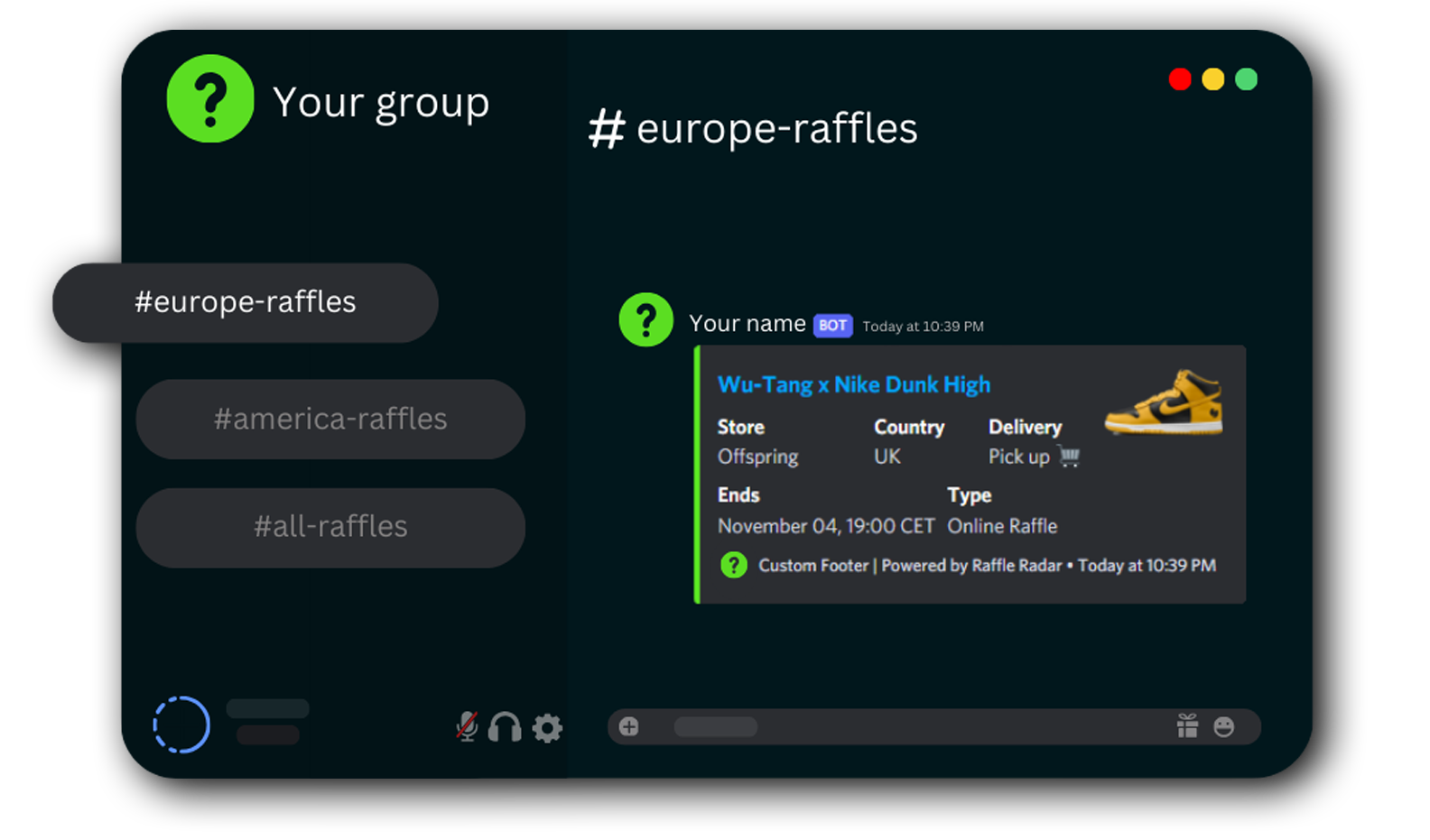
Task: Open user settings gear
Action: pyautogui.click(x=547, y=727)
